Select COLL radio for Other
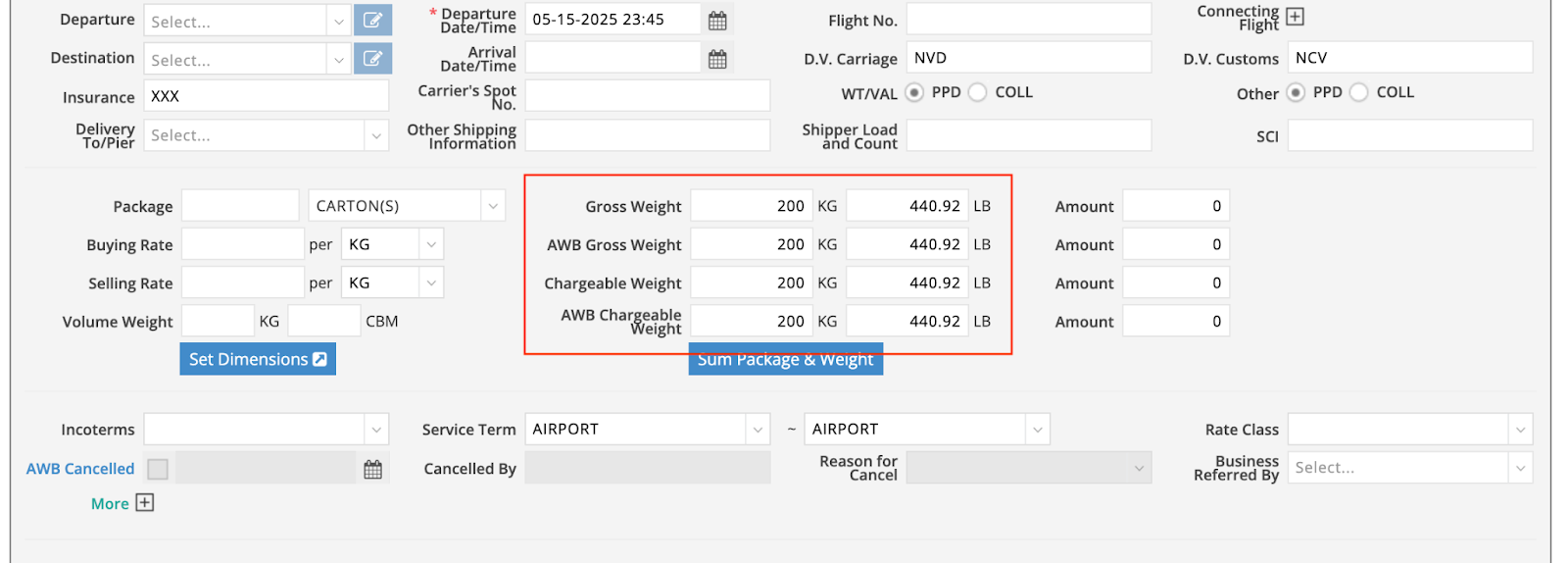This screenshot has width=1568, height=563. 1358,92
